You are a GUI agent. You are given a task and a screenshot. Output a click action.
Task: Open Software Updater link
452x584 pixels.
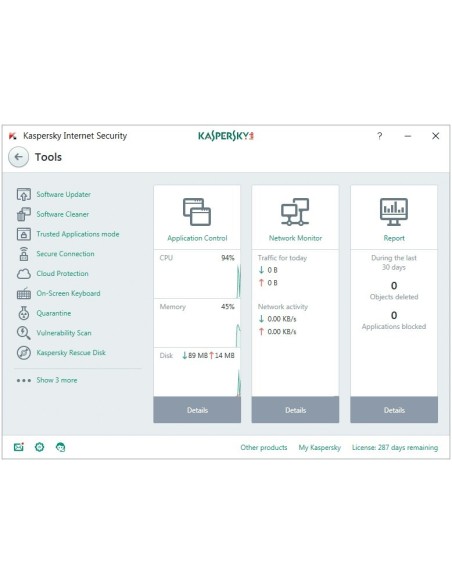pyautogui.click(x=64, y=194)
